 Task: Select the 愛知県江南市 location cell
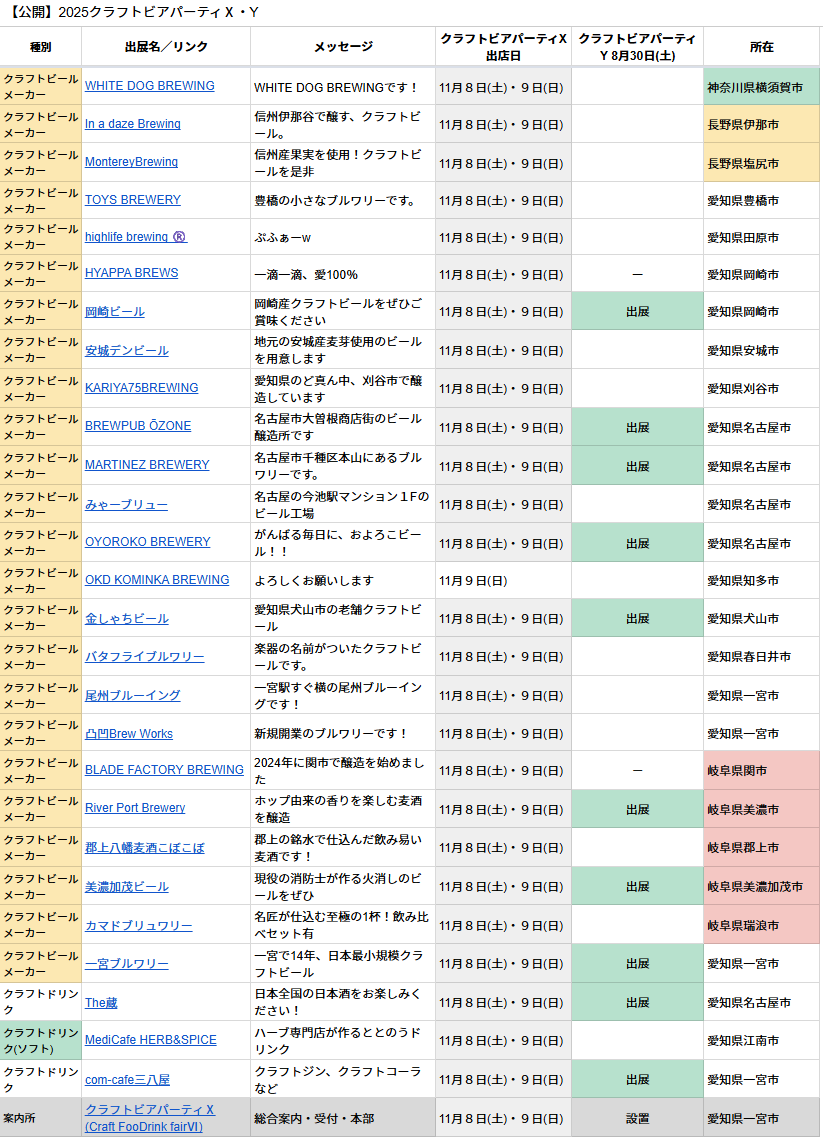761,1041
